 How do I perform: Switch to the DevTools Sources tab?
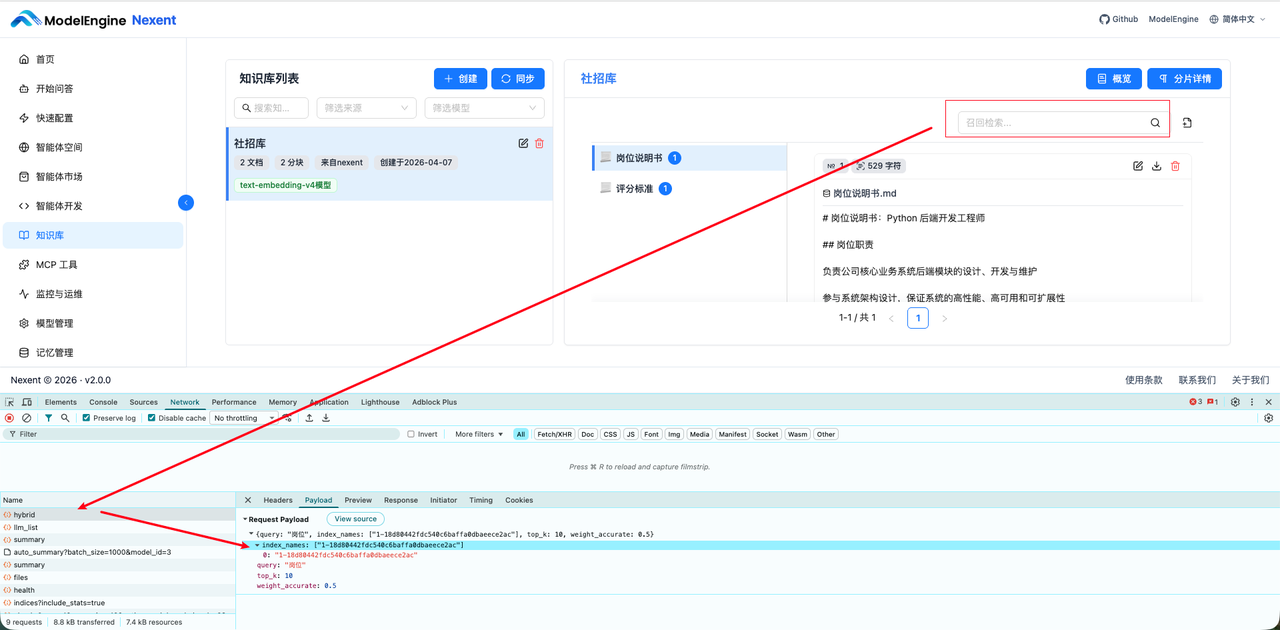click(144, 402)
